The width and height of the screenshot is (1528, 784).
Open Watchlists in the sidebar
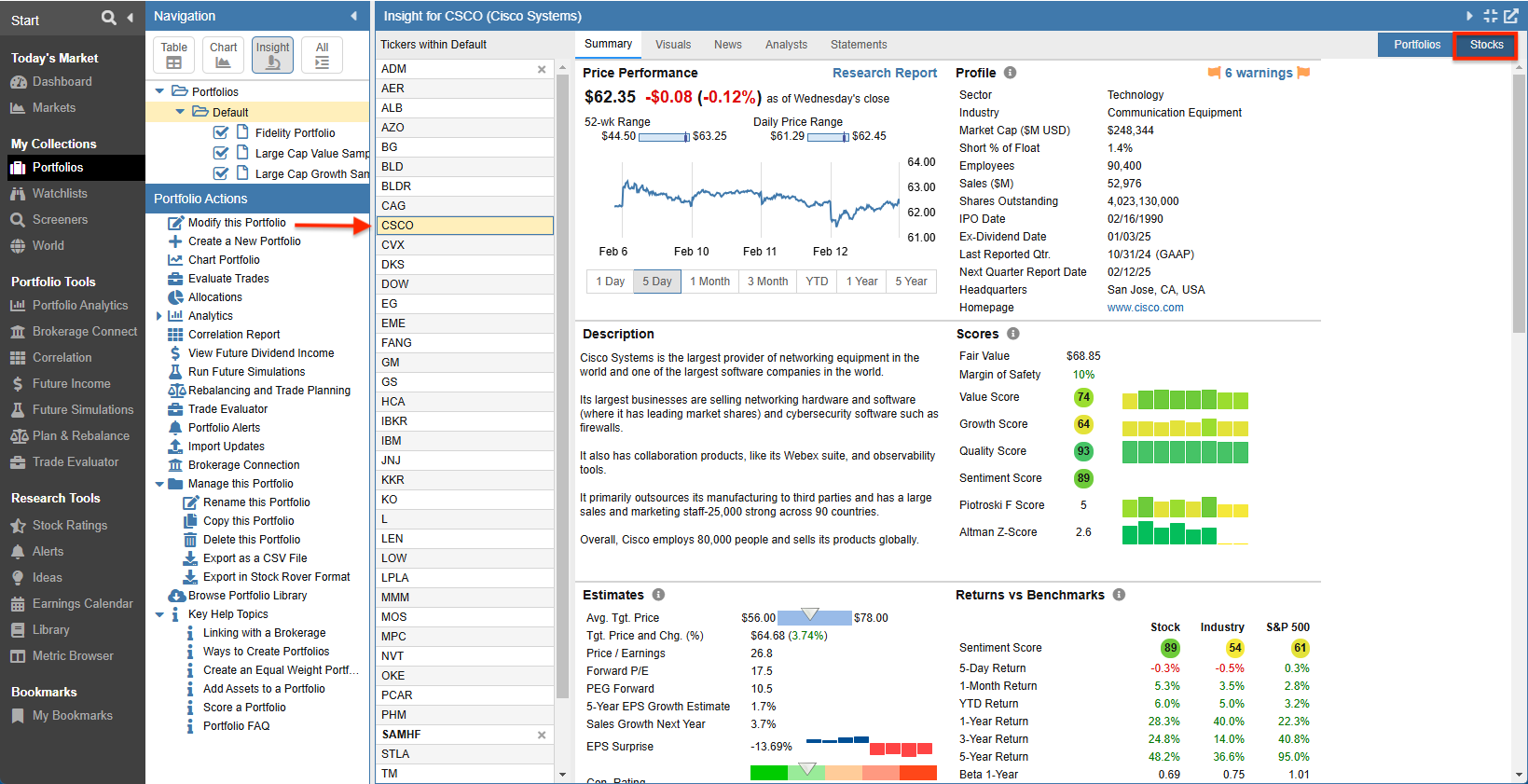60,194
